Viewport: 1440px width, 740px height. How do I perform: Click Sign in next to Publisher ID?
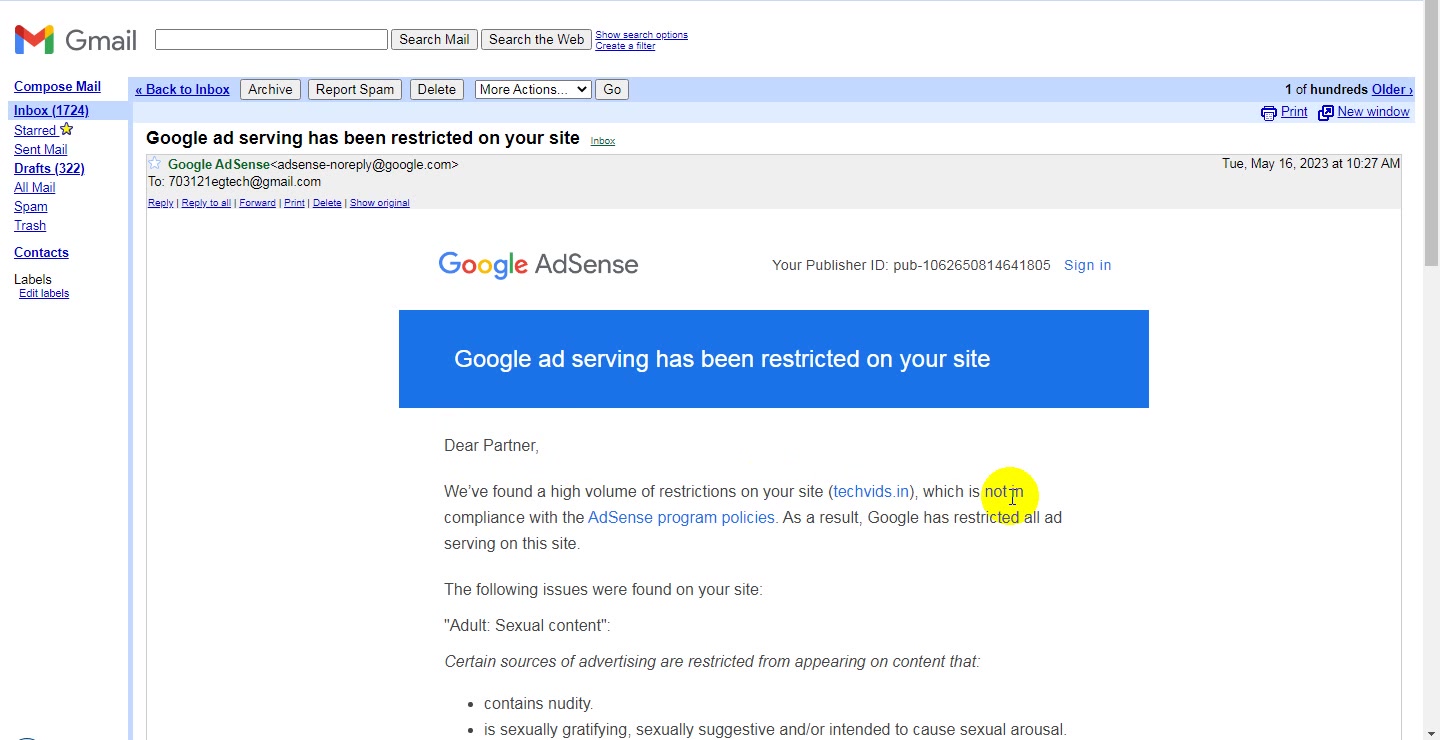click(x=1087, y=265)
